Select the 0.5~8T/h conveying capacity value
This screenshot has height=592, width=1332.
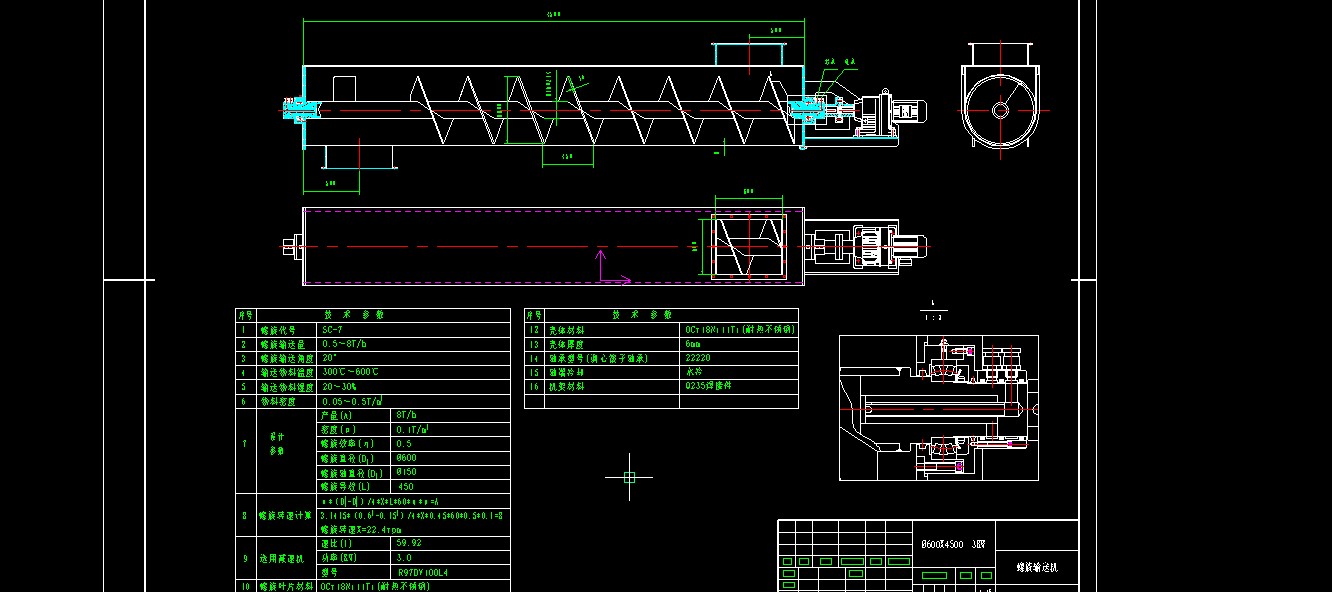tap(345, 343)
